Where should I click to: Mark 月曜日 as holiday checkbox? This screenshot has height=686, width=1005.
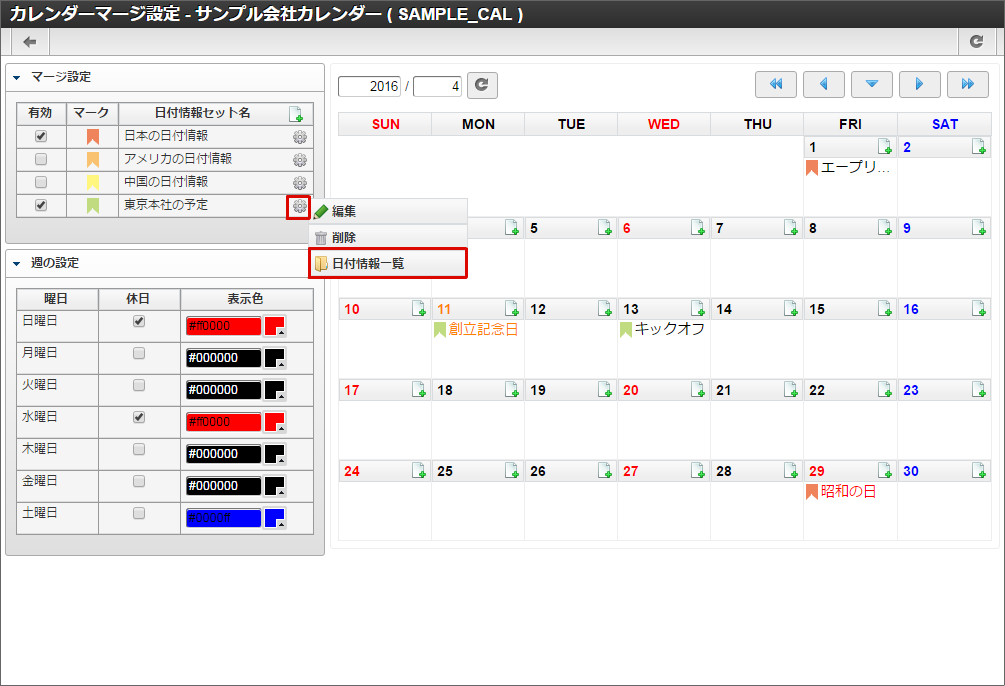click(x=139, y=353)
